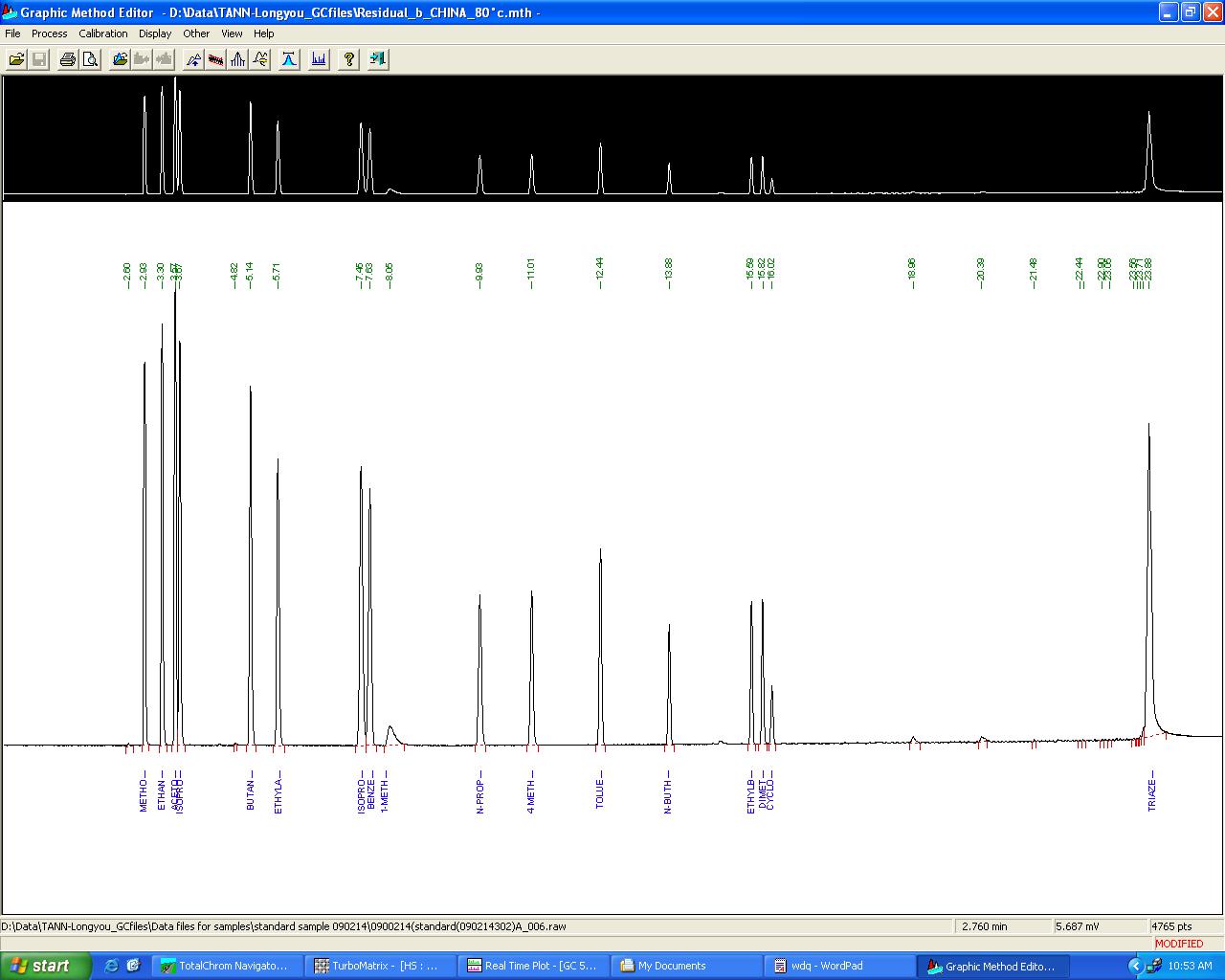Open print preview with magnifier page icon
This screenshot has height=980, width=1225.
[90, 59]
